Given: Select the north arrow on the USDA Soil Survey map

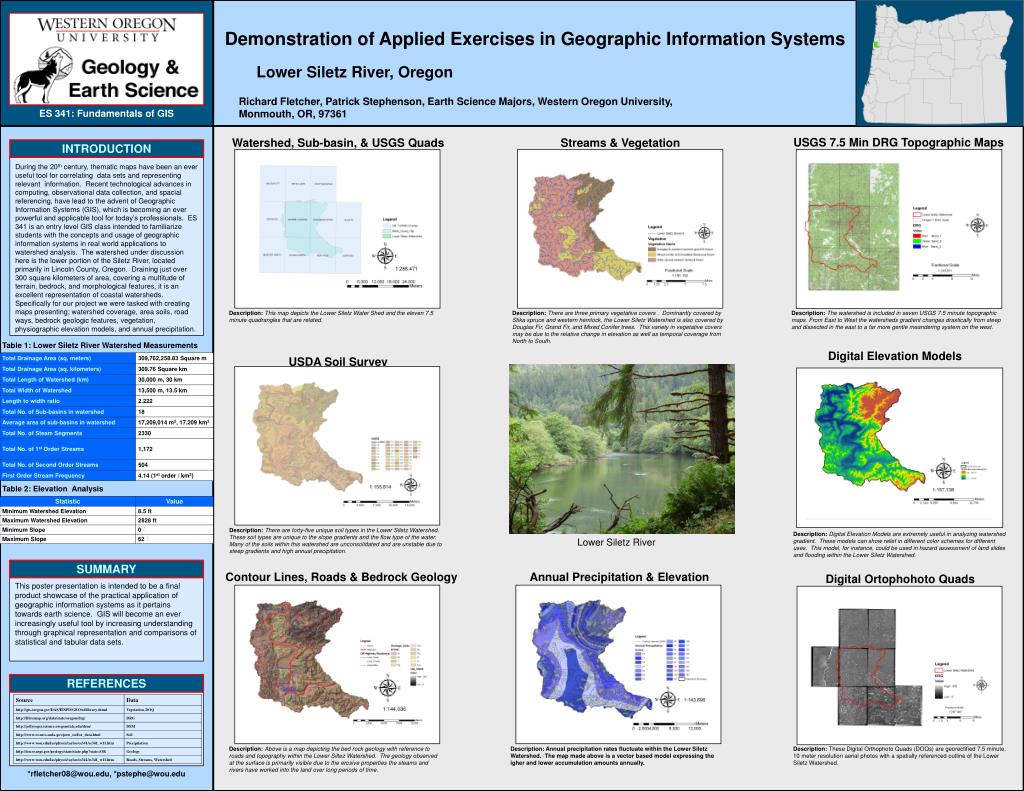Looking at the screenshot, I should (411, 483).
